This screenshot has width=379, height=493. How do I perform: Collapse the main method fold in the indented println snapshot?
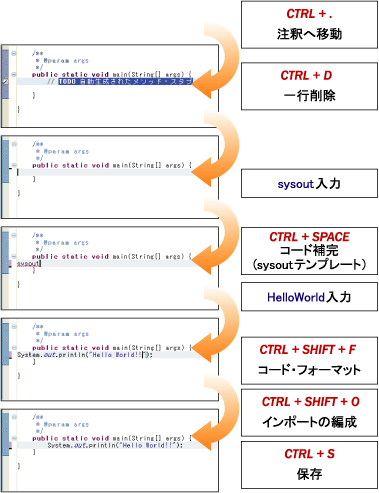coord(14,438)
